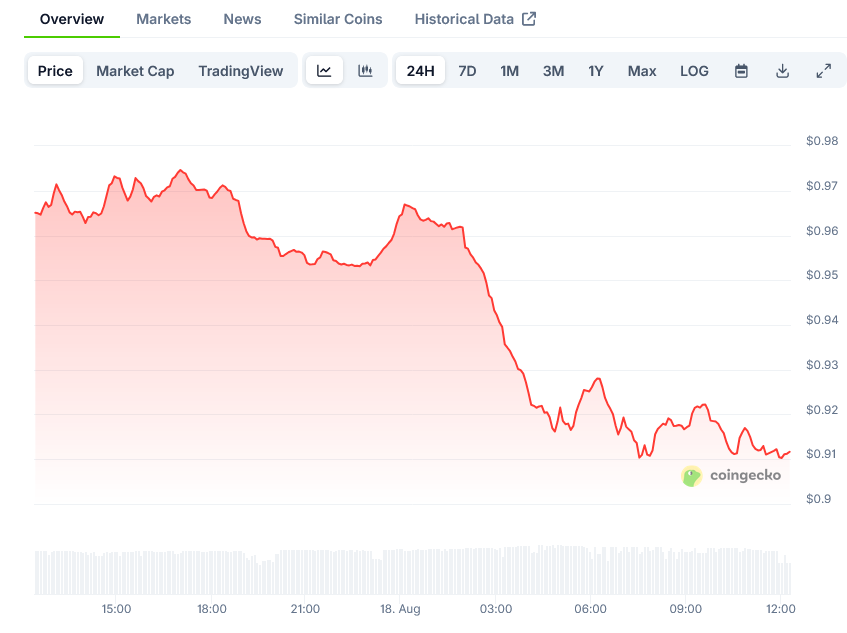Toggle LOG scale on chart
The width and height of the screenshot is (847, 633).
tap(694, 71)
